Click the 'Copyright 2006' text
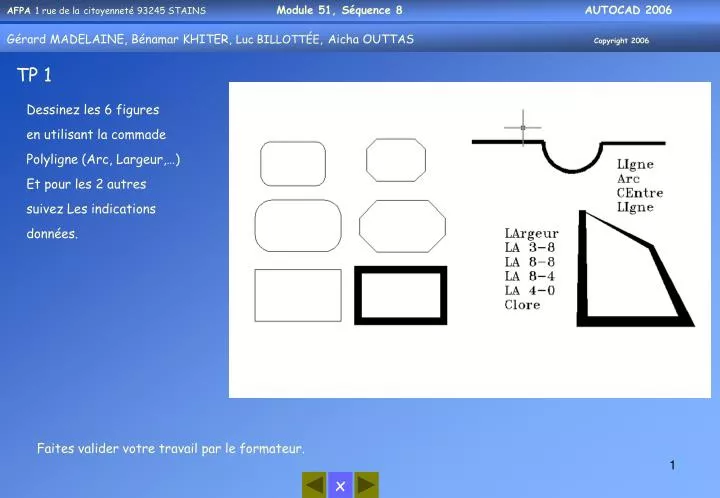Screen dimensions: 720x498 point(621,40)
